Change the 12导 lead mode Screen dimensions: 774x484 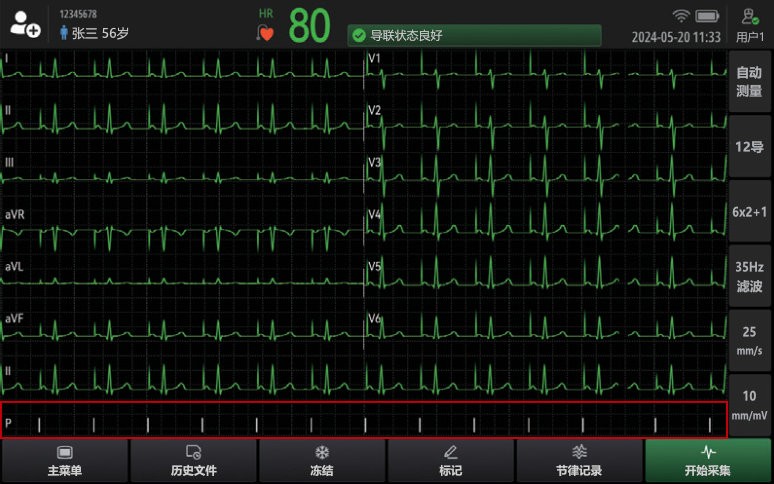749,146
